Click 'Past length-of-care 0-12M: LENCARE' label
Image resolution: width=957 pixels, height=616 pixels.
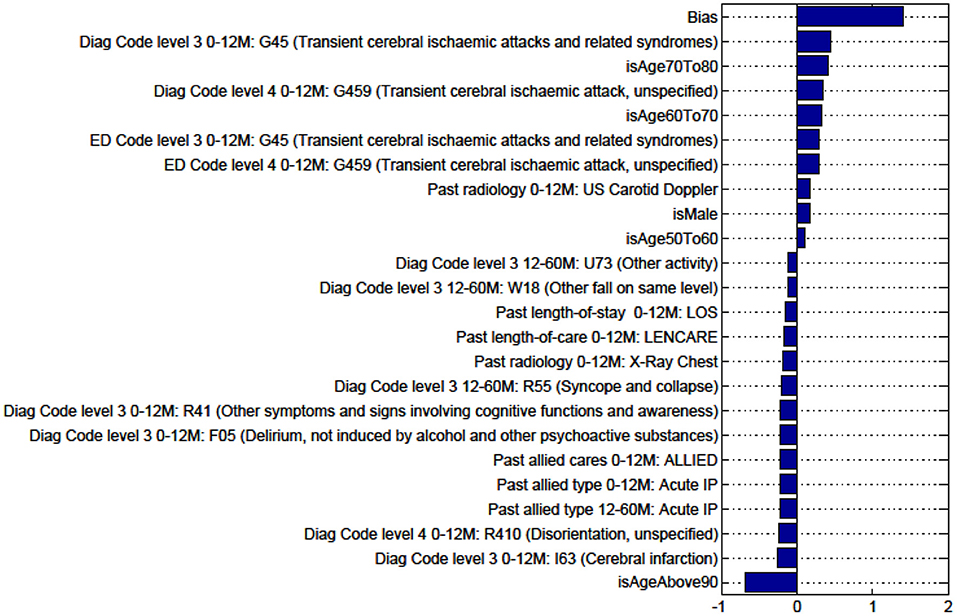tap(587, 337)
